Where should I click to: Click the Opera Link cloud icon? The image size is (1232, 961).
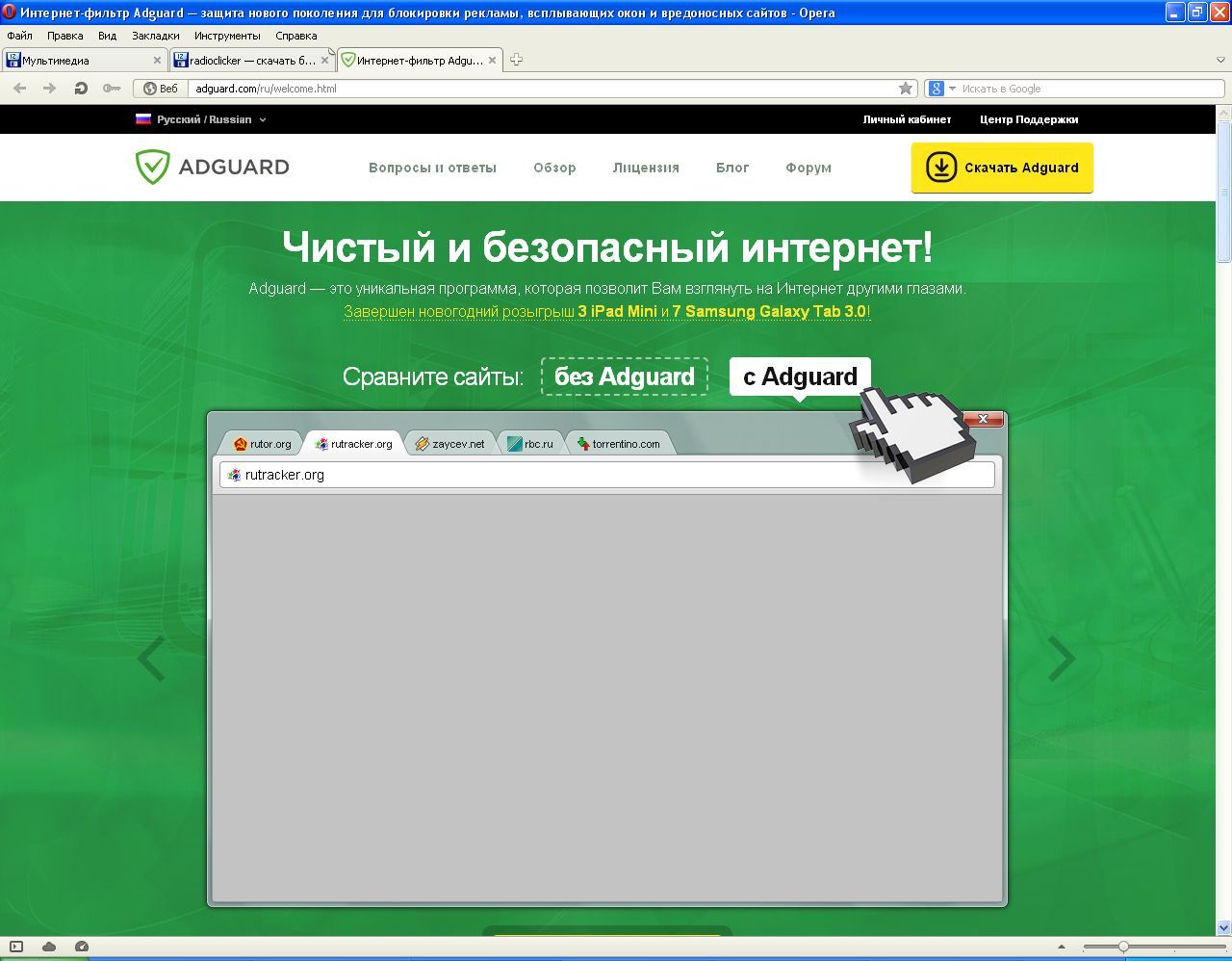coord(49,947)
